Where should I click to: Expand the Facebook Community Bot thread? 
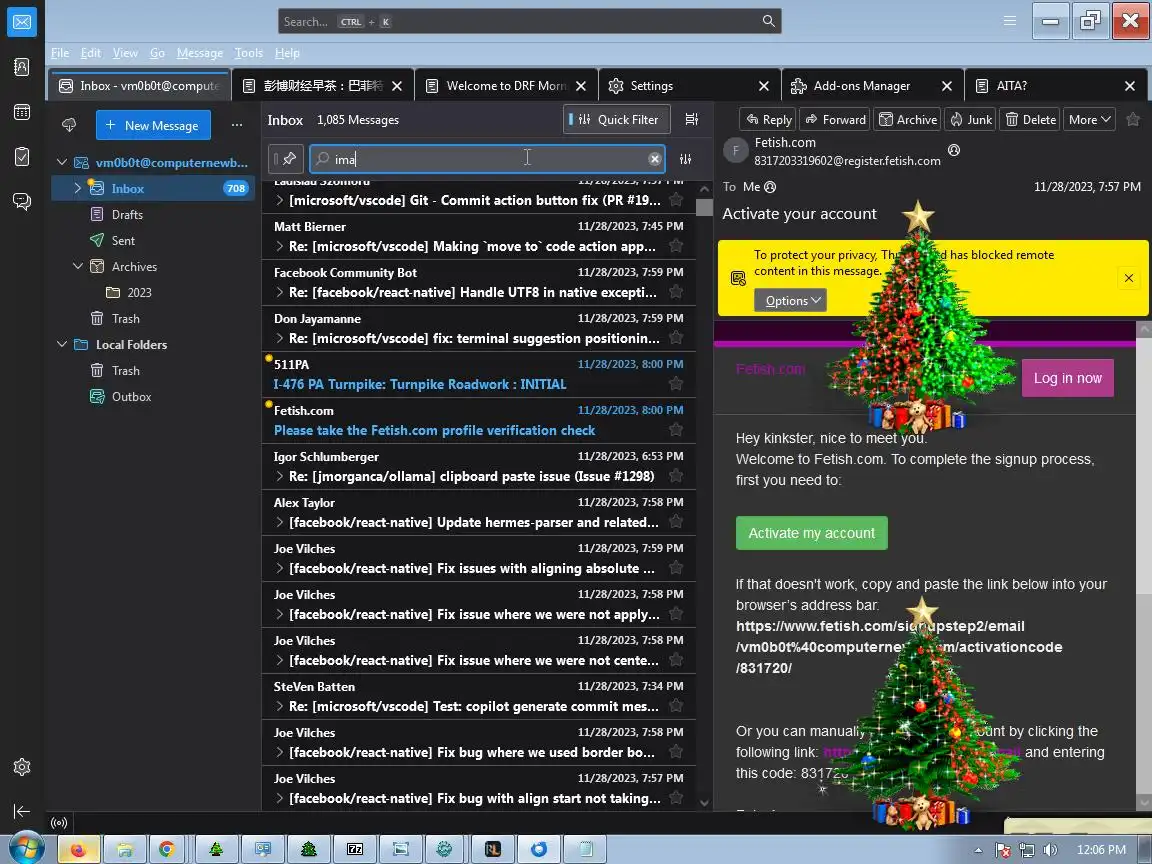[x=279, y=292]
